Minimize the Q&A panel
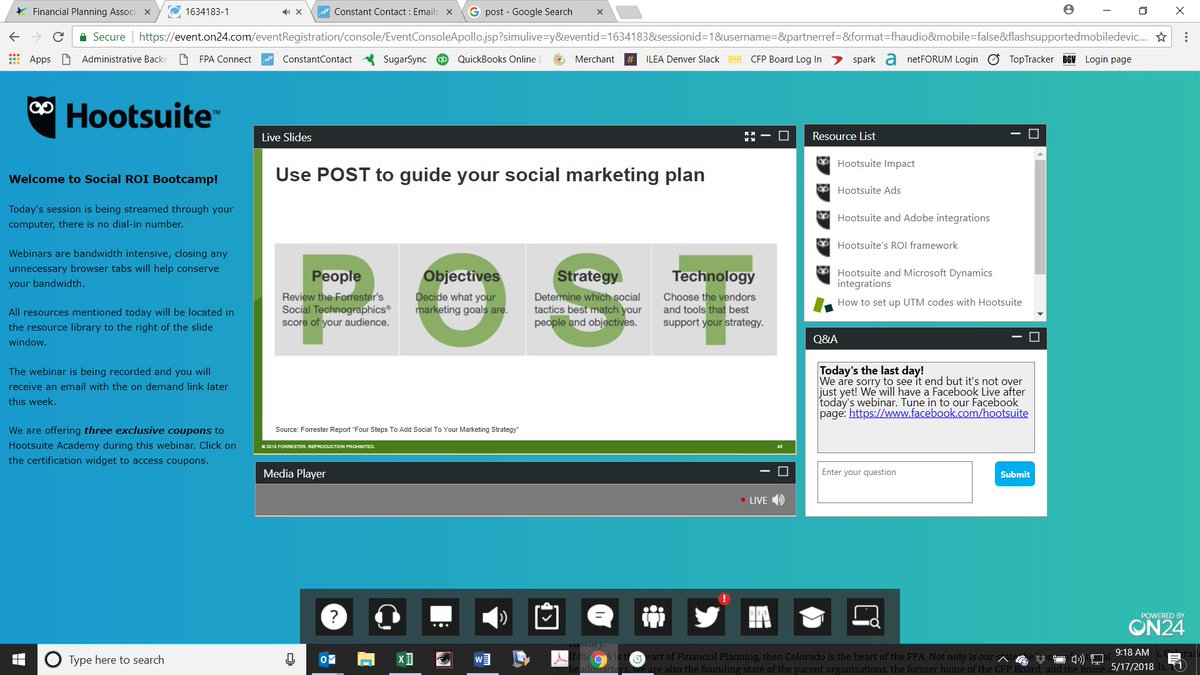 (1015, 338)
